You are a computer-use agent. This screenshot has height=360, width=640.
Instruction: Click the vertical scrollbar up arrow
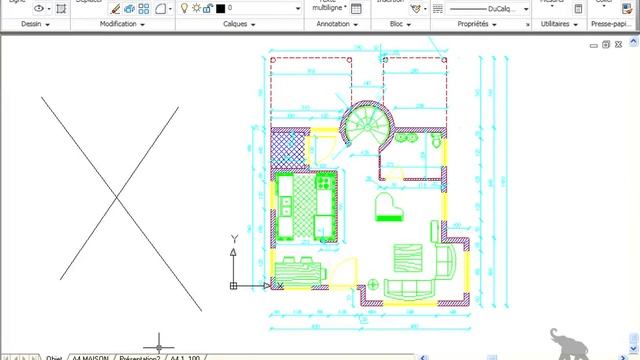[x=633, y=41]
